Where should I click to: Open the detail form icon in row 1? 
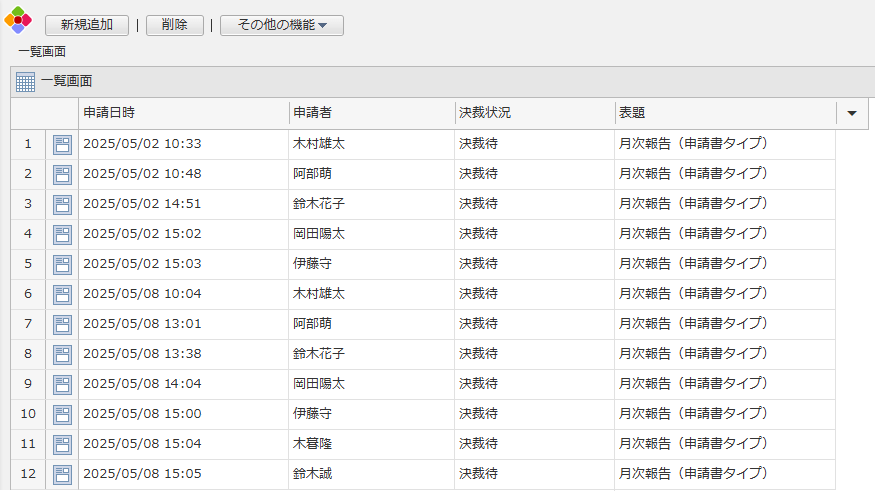click(62, 144)
